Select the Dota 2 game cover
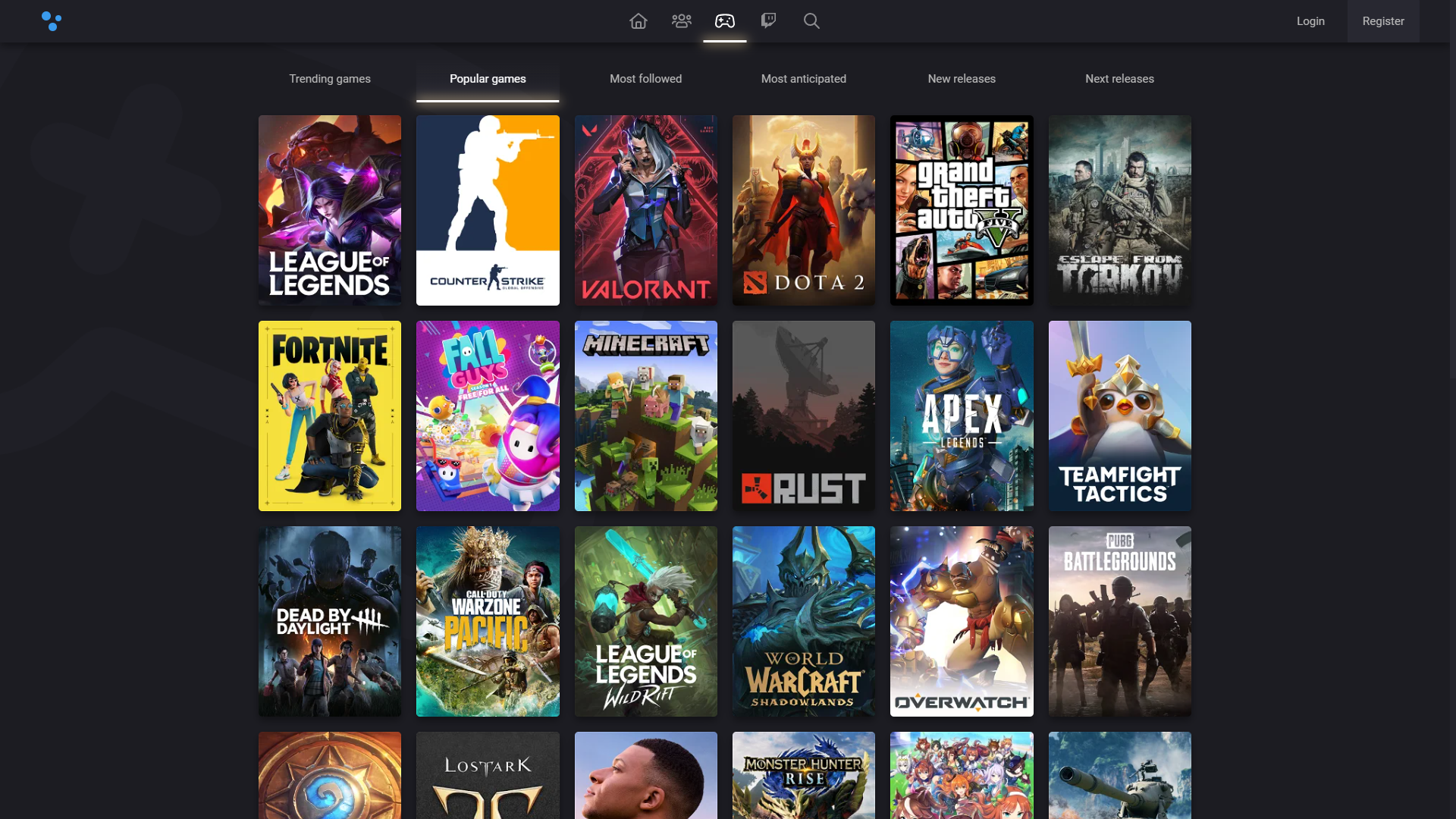This screenshot has width=1456, height=819. (804, 210)
